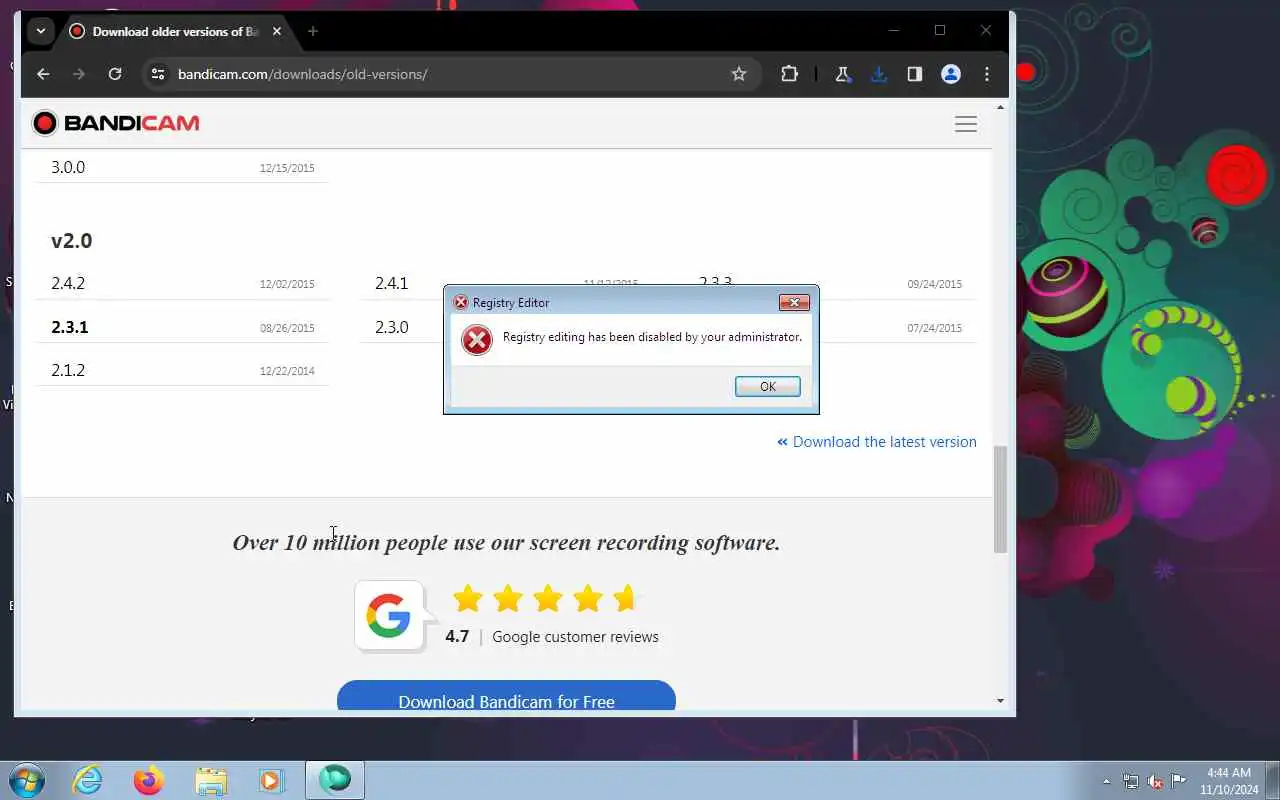Click the v2.0 section heading
The width and height of the screenshot is (1280, 800).
pos(72,241)
